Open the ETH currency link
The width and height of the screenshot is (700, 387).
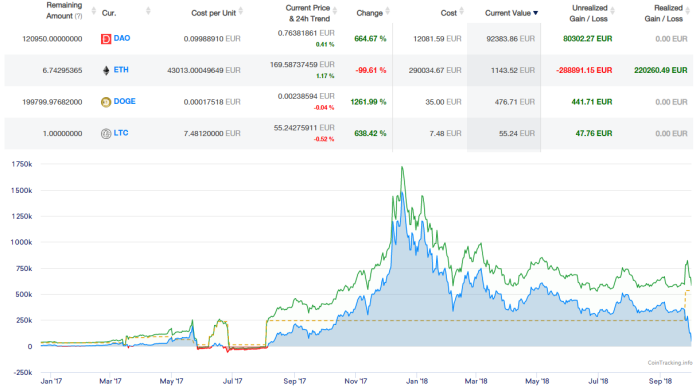tap(121, 70)
